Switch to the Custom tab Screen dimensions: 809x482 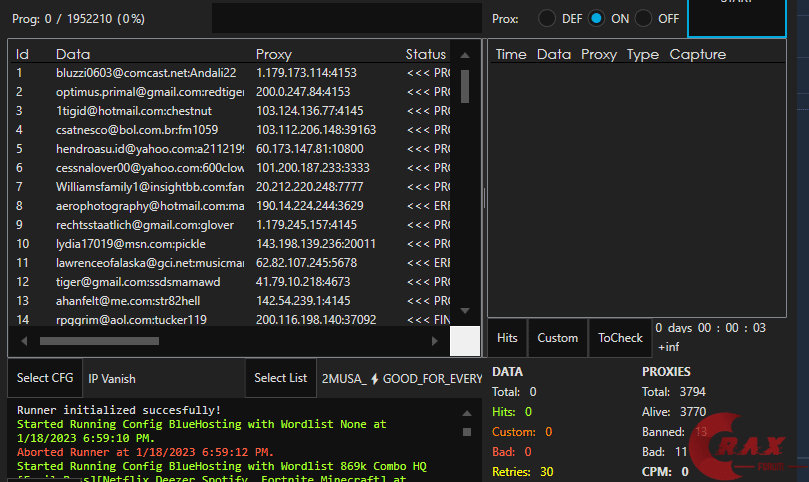(x=557, y=338)
